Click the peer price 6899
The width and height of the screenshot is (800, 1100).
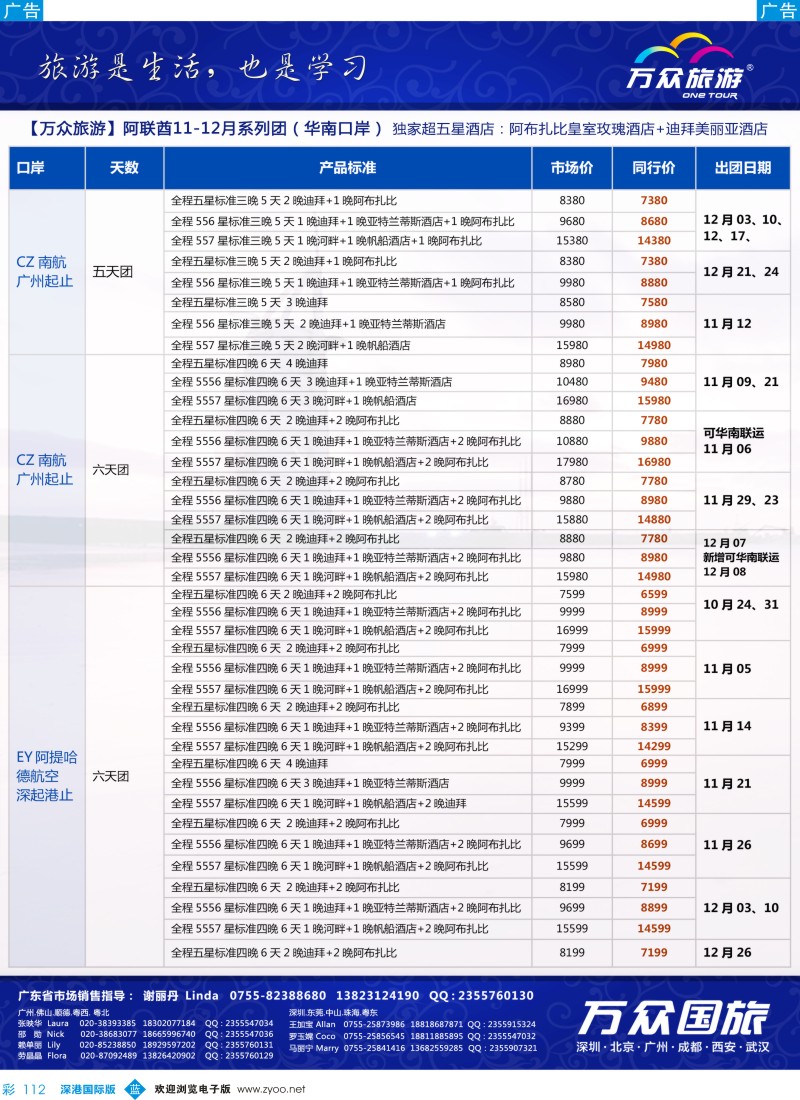(654, 707)
